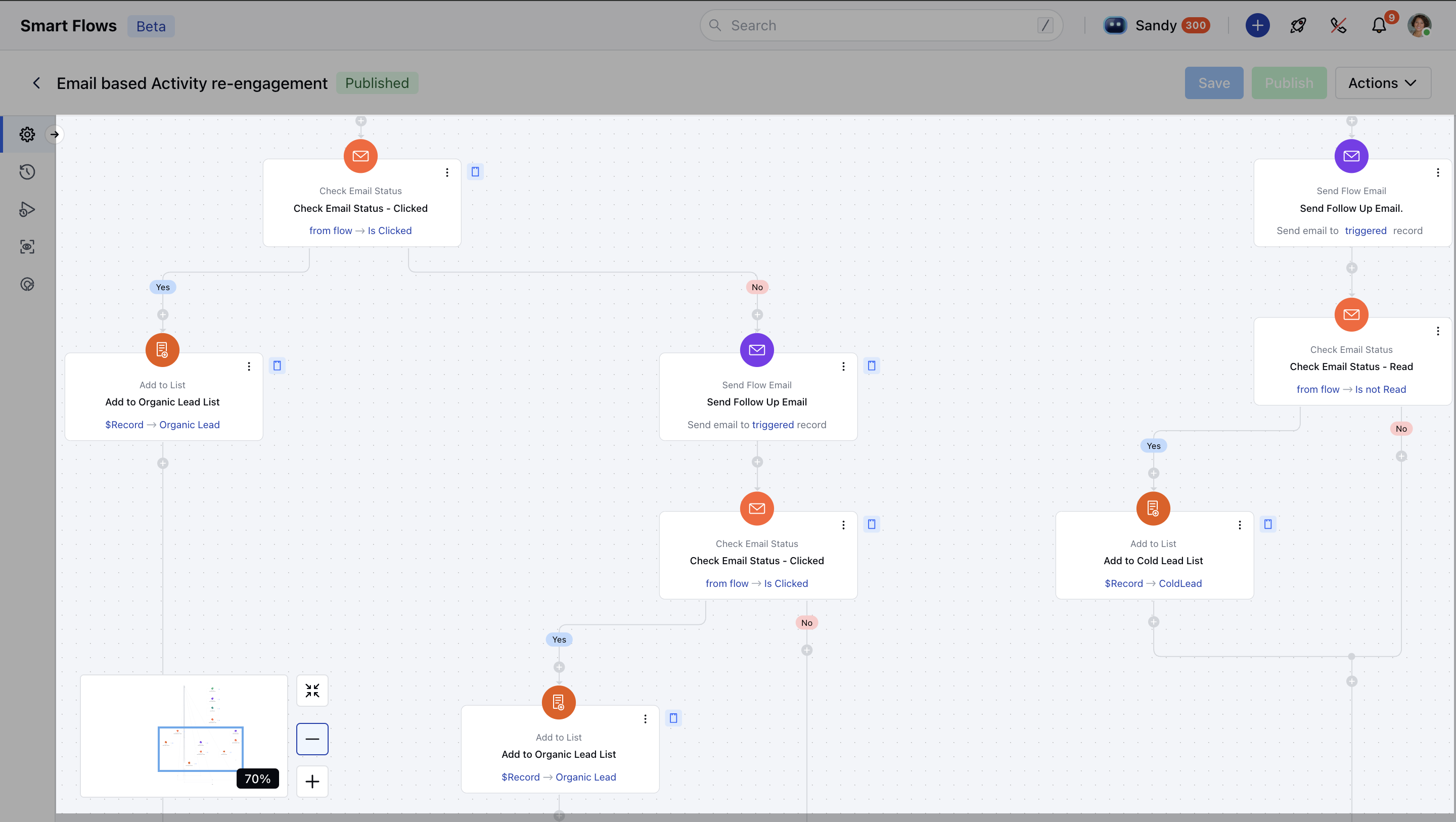Screen dimensions: 1456x822
Task: Open the Actions dropdown
Action: pyautogui.click(x=1383, y=83)
